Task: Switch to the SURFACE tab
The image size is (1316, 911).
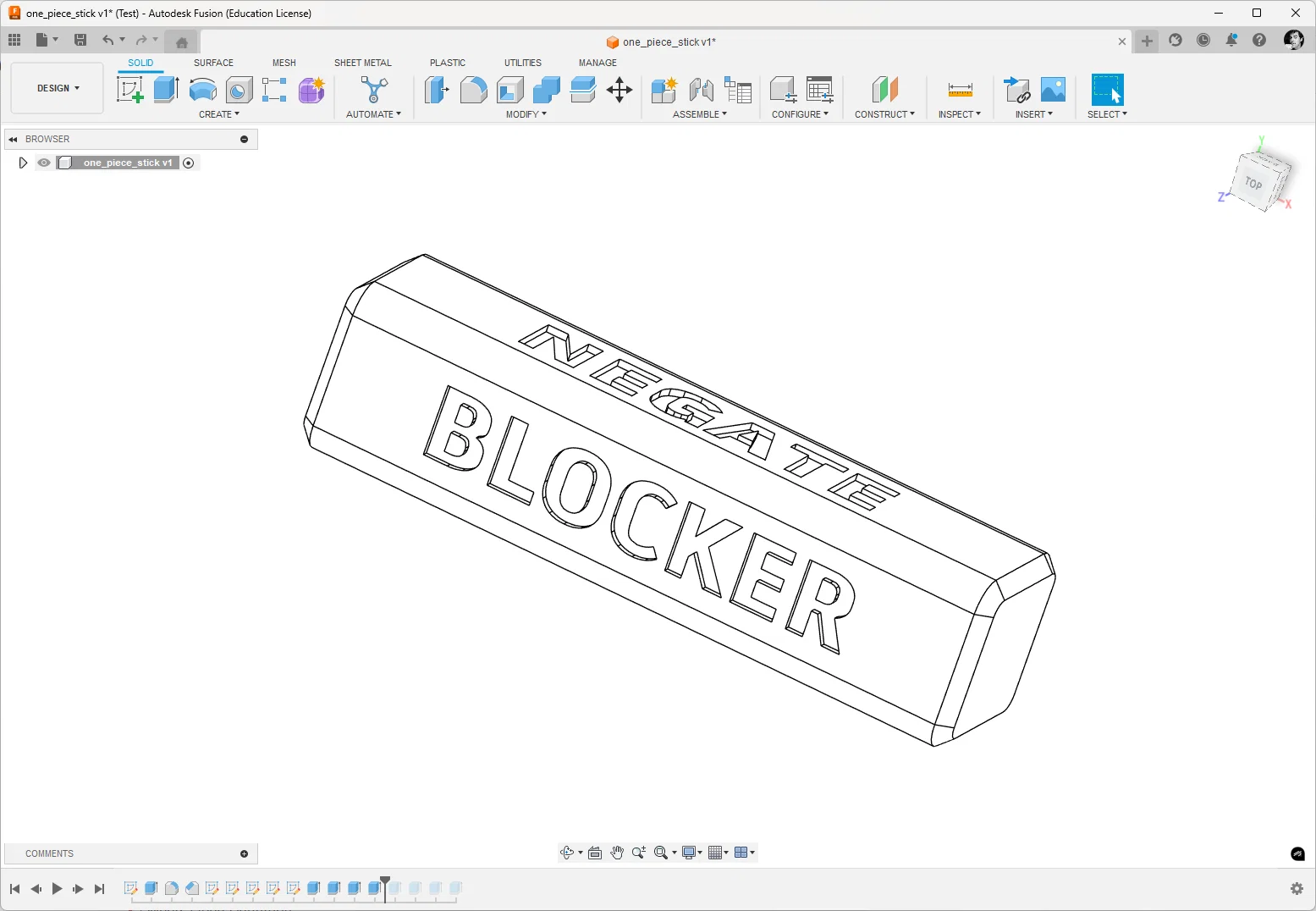Action: [213, 63]
